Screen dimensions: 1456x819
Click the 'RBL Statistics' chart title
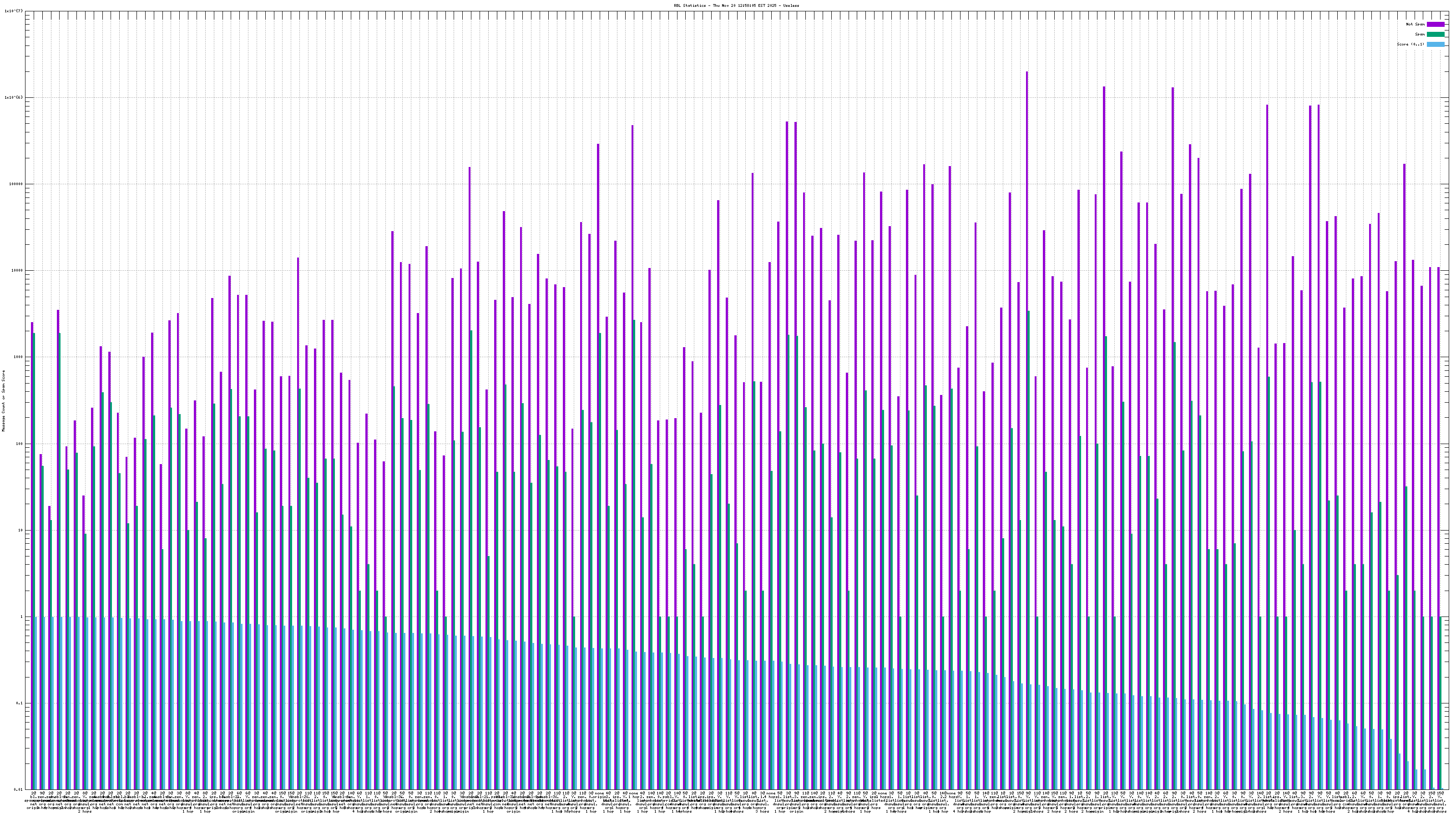(736, 5)
